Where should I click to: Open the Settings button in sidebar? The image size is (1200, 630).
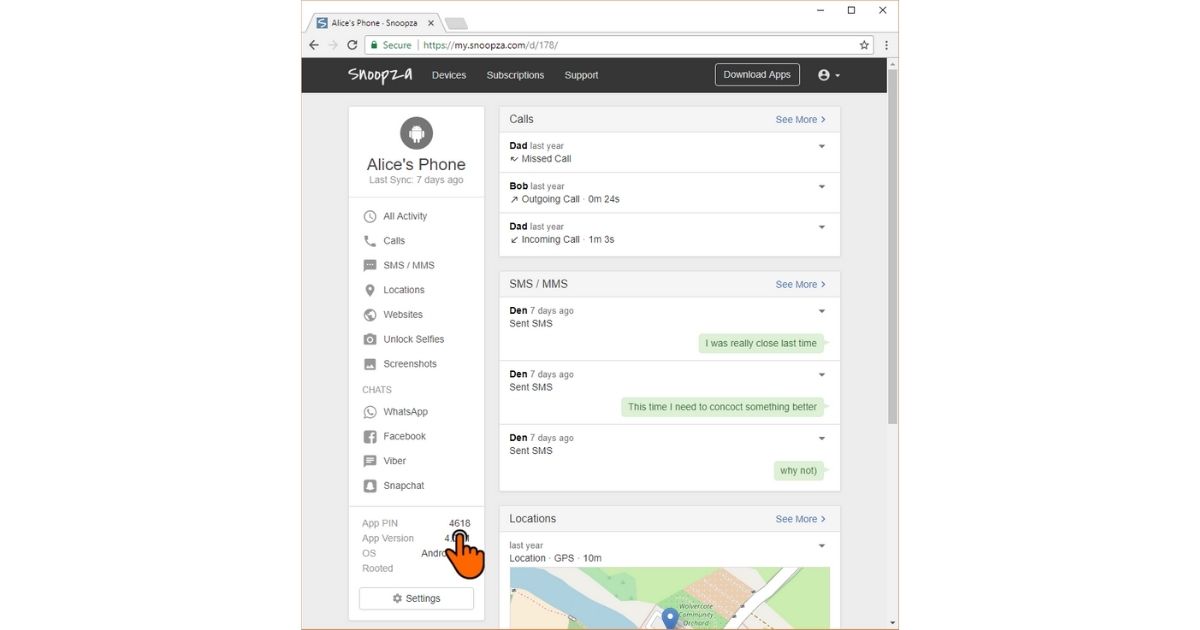[416, 598]
